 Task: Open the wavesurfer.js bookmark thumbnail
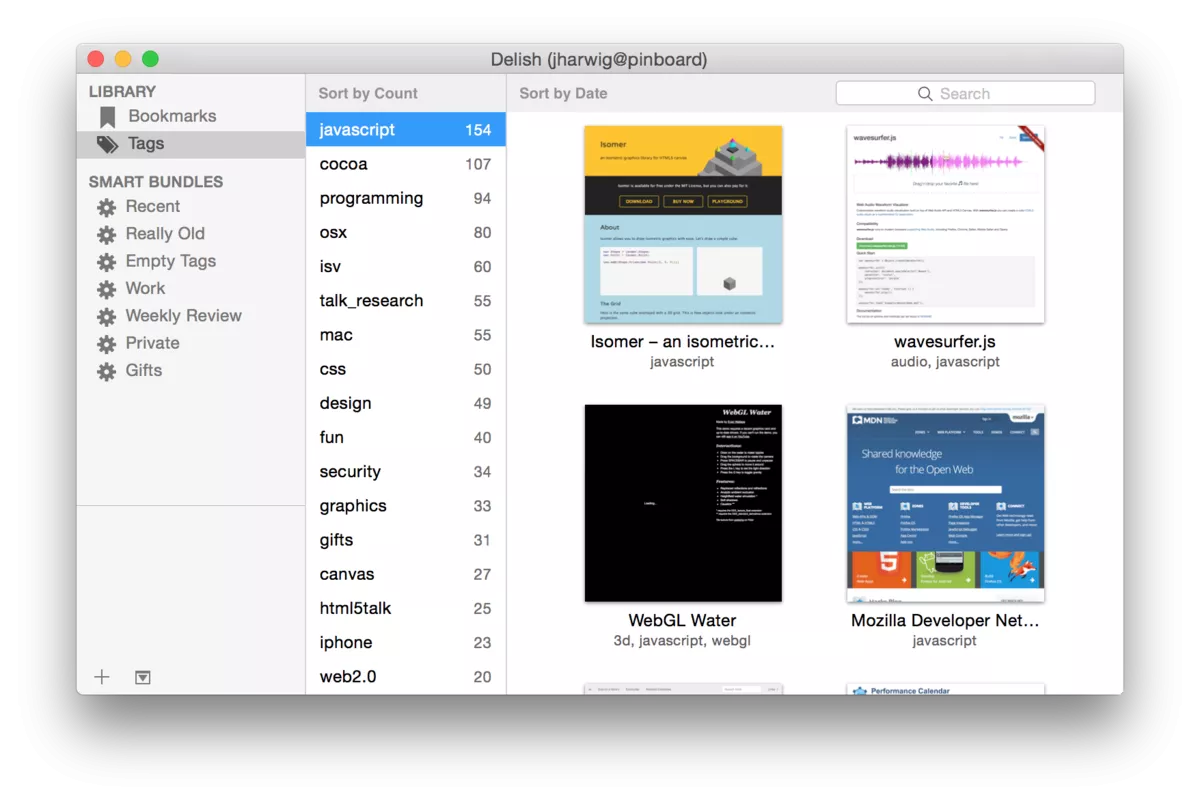point(945,224)
